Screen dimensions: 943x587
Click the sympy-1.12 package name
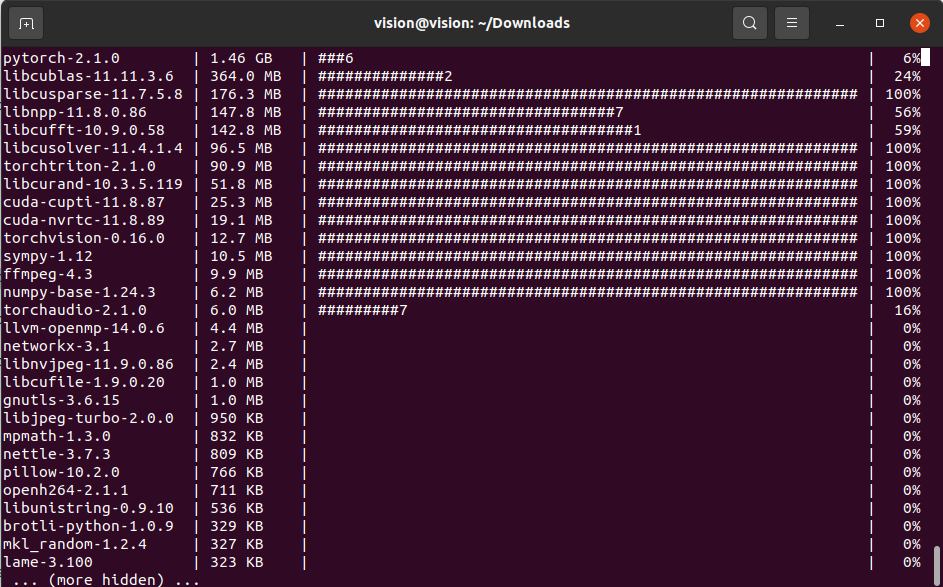(48, 257)
